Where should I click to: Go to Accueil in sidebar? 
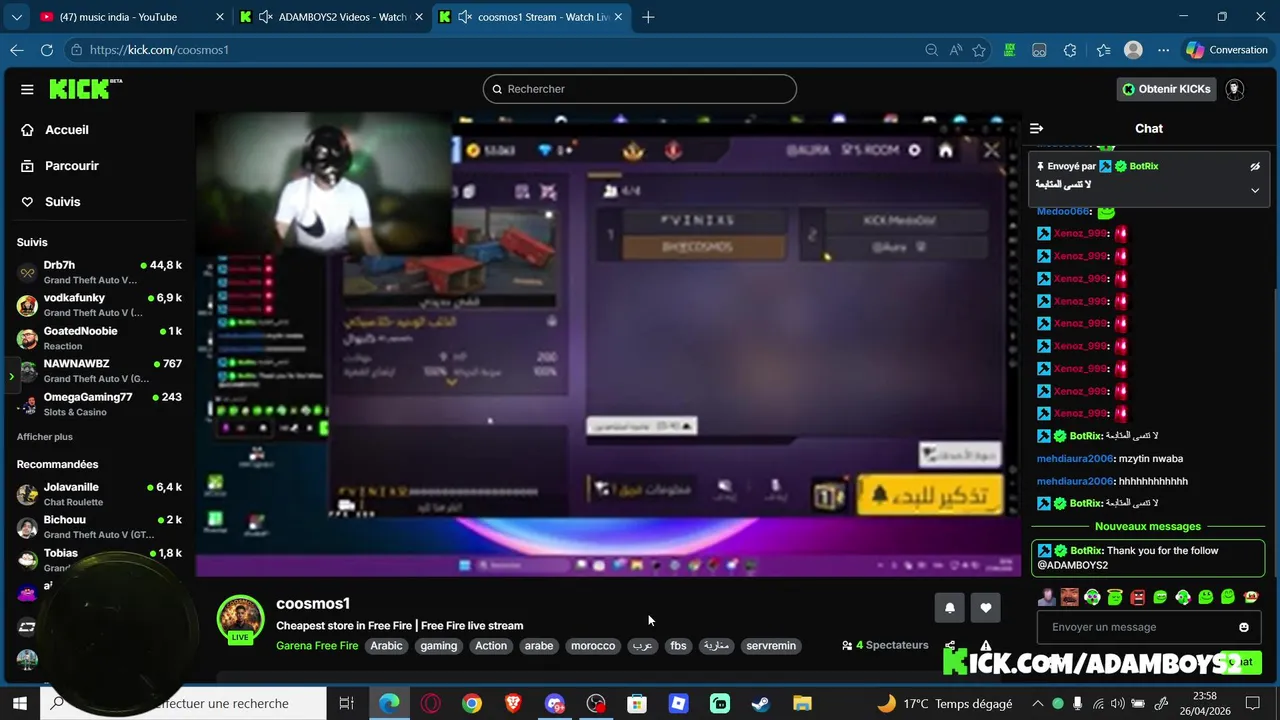tap(67, 130)
